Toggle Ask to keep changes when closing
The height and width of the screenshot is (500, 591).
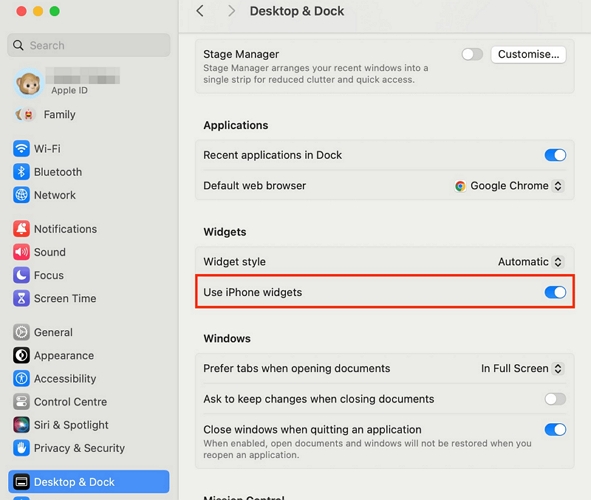(x=555, y=399)
